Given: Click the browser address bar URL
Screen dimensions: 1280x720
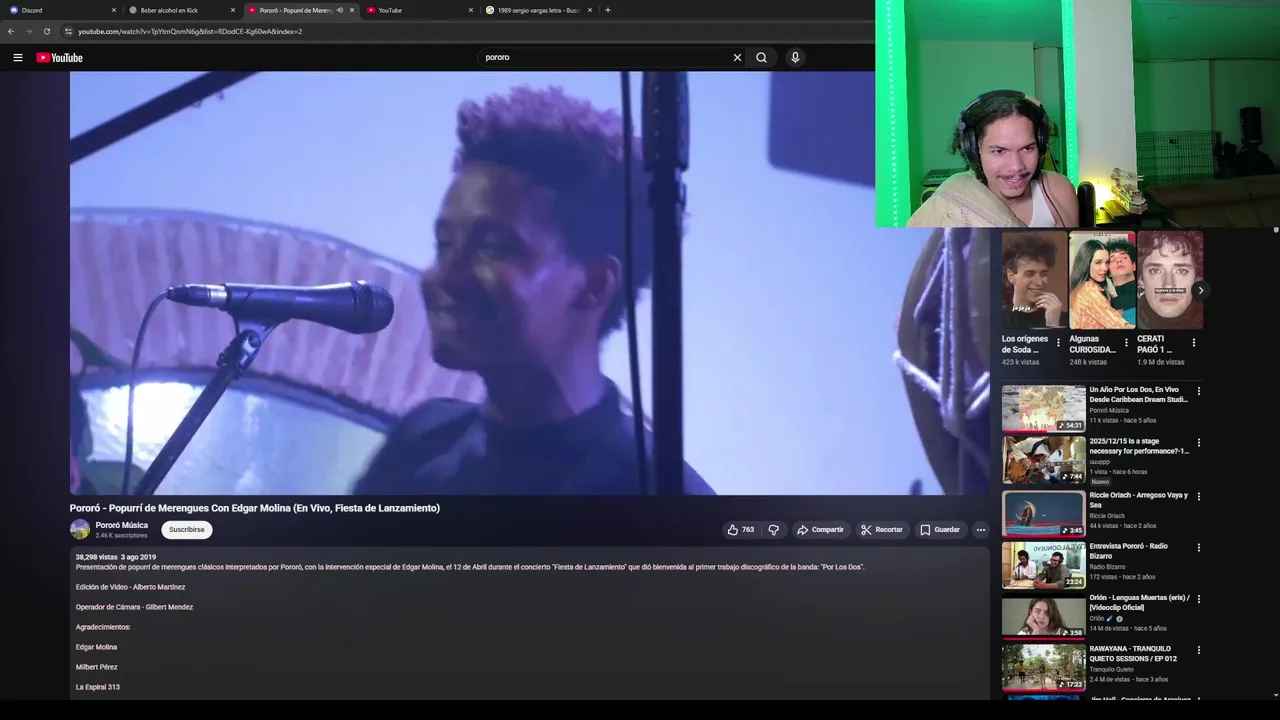Looking at the screenshot, I should pos(190,31).
